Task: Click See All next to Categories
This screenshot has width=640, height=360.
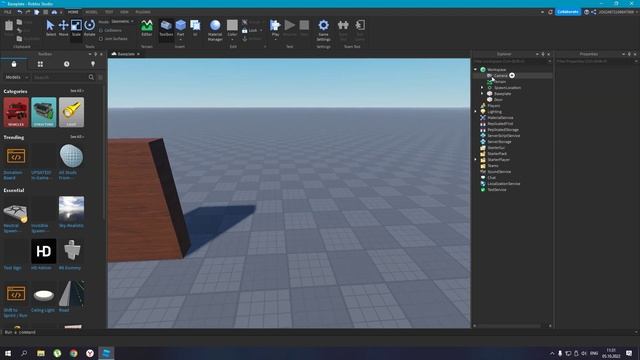Action: (77, 91)
